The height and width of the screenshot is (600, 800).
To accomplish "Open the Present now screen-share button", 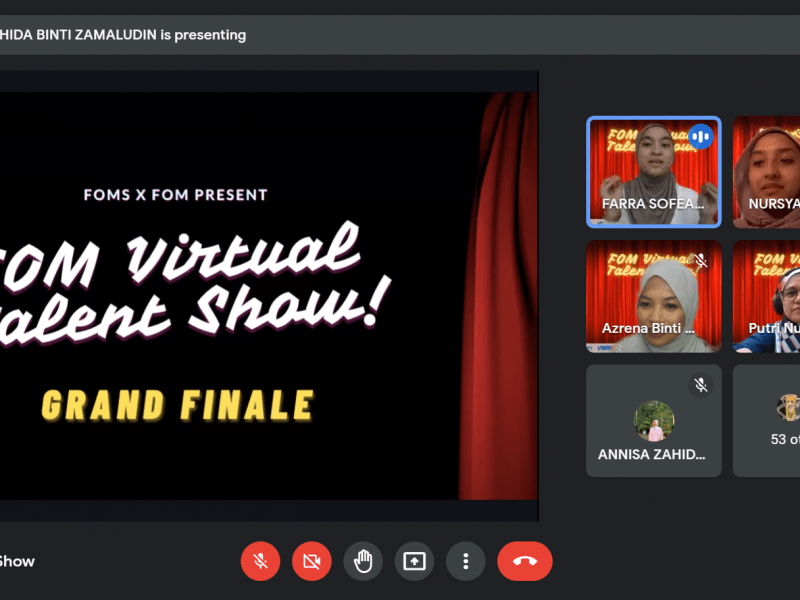I will click(x=414, y=561).
